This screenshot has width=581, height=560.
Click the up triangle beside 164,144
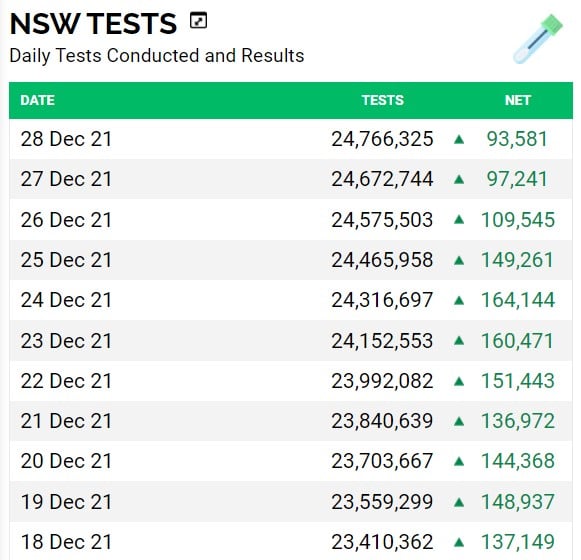(x=459, y=300)
